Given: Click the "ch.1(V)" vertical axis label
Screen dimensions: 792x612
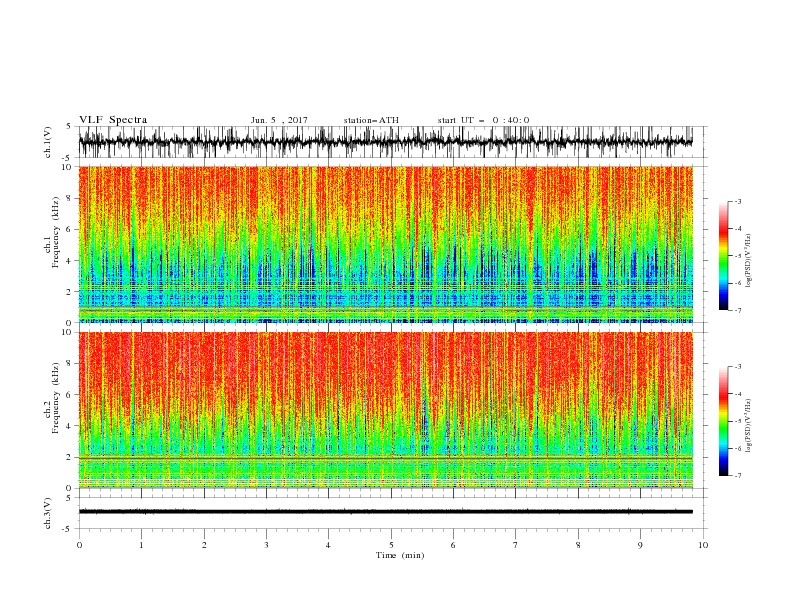Looking at the screenshot, I should click(48, 142).
